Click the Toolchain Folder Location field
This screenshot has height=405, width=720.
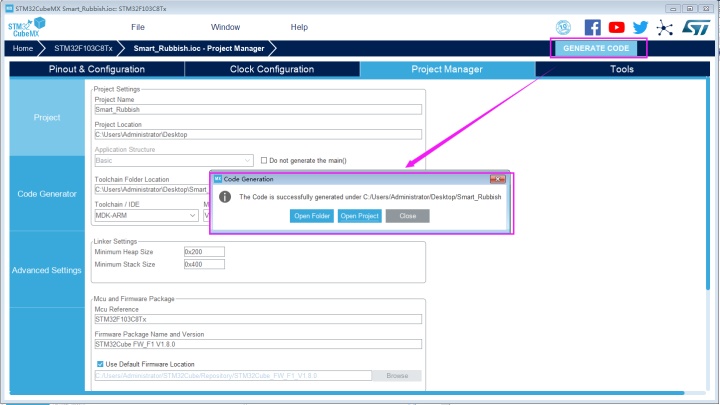(152, 190)
